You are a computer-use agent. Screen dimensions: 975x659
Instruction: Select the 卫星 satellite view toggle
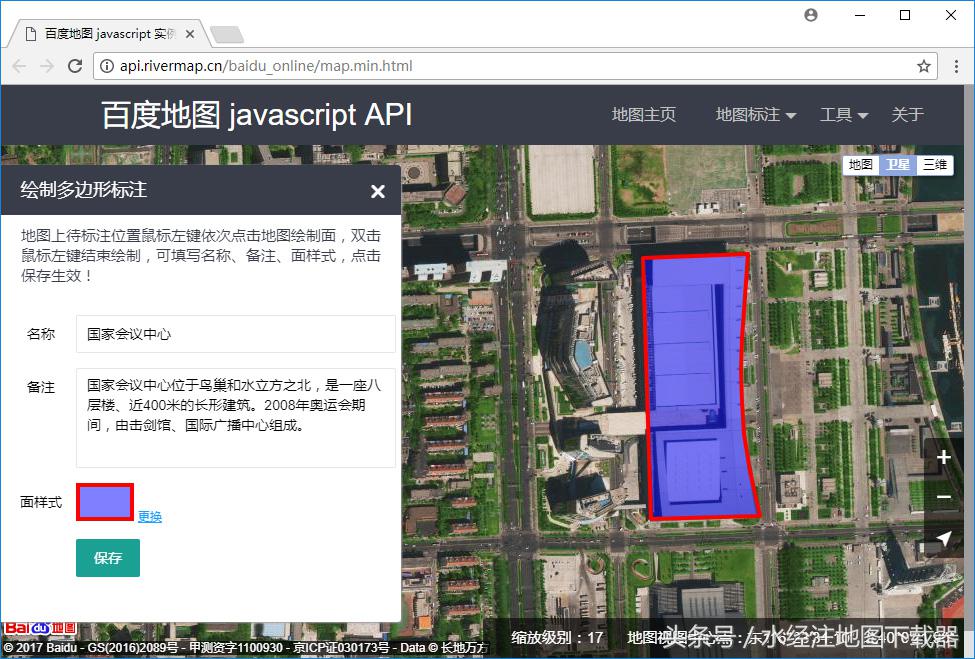(x=897, y=164)
